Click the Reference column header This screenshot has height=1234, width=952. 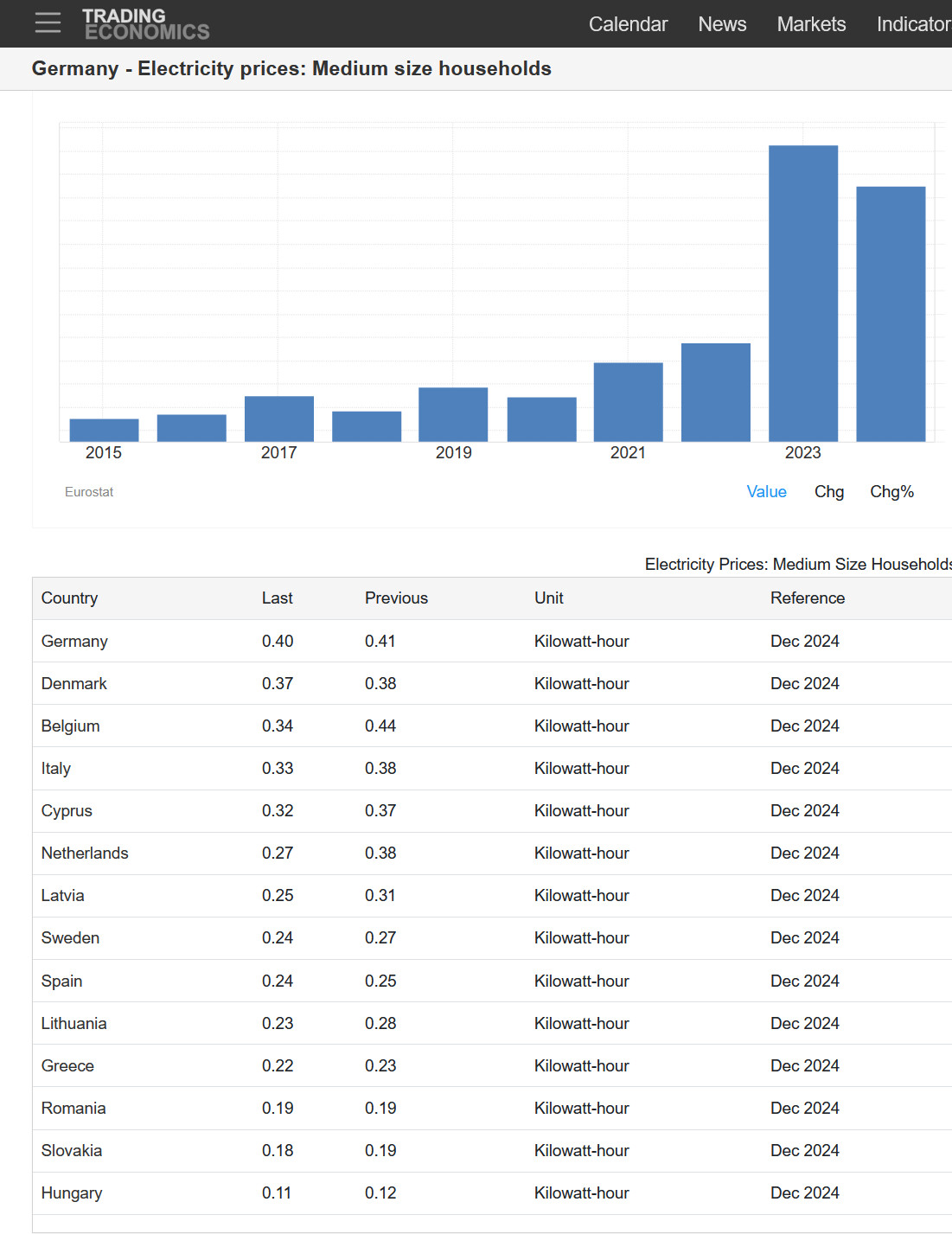(x=808, y=598)
